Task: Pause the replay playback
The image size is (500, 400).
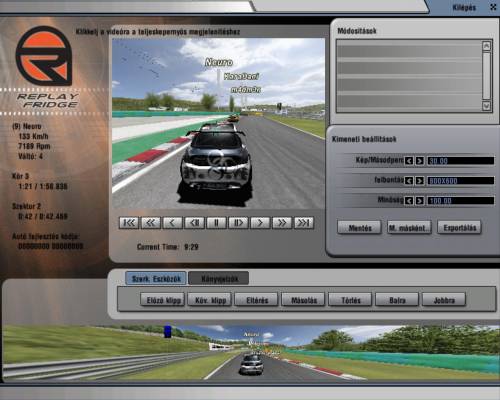Action: coord(216,222)
